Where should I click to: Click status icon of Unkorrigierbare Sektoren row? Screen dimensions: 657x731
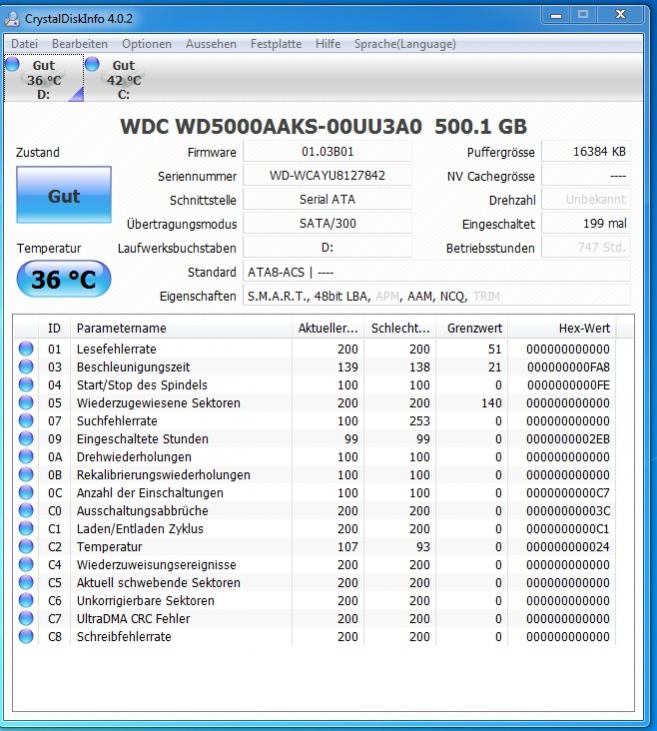point(26,600)
